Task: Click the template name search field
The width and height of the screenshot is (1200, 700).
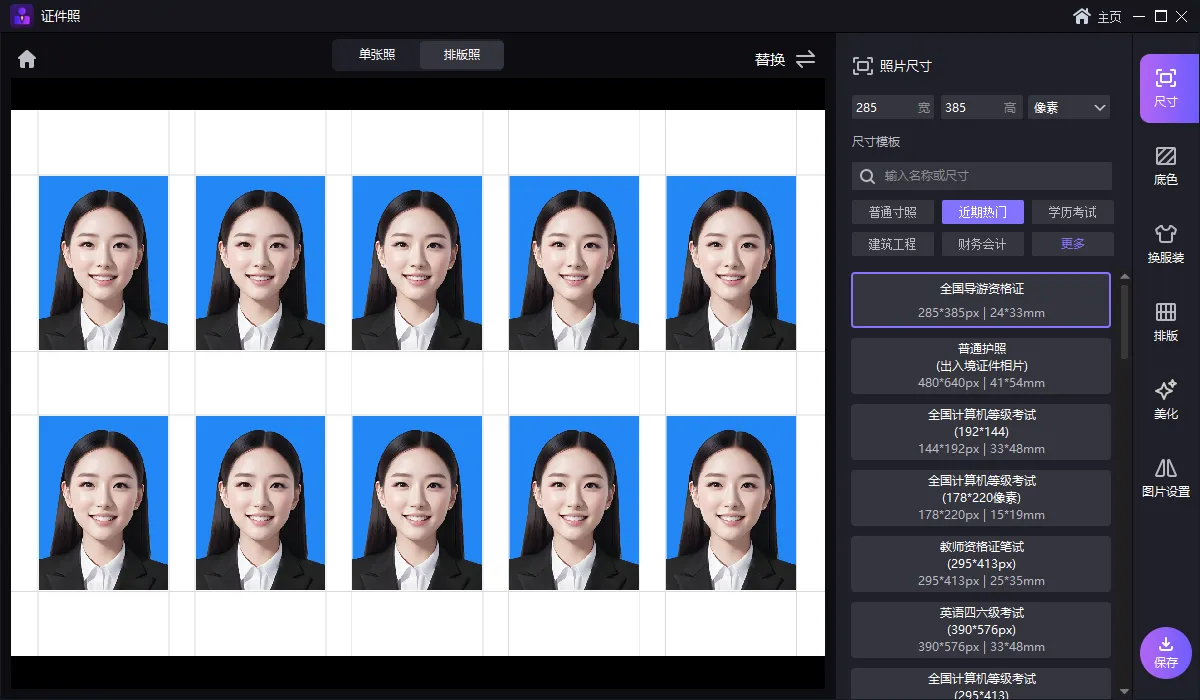Action: point(990,176)
